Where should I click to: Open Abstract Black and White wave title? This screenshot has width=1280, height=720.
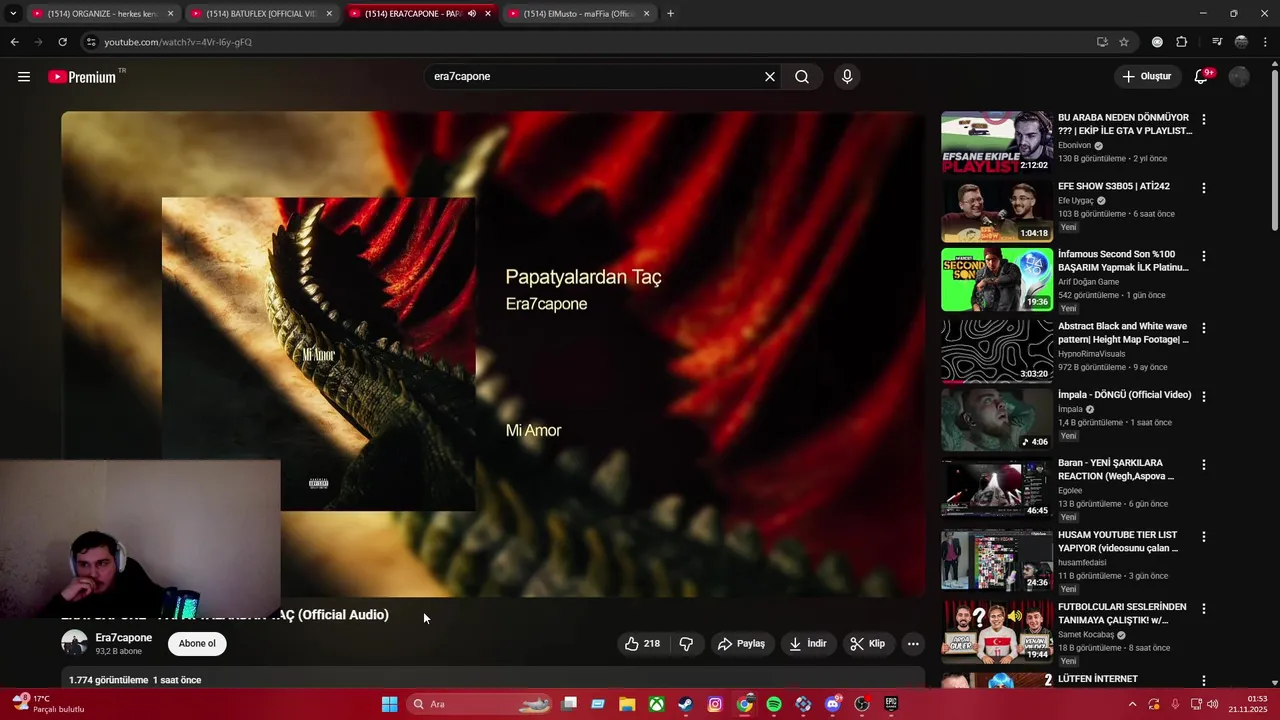(1123, 333)
